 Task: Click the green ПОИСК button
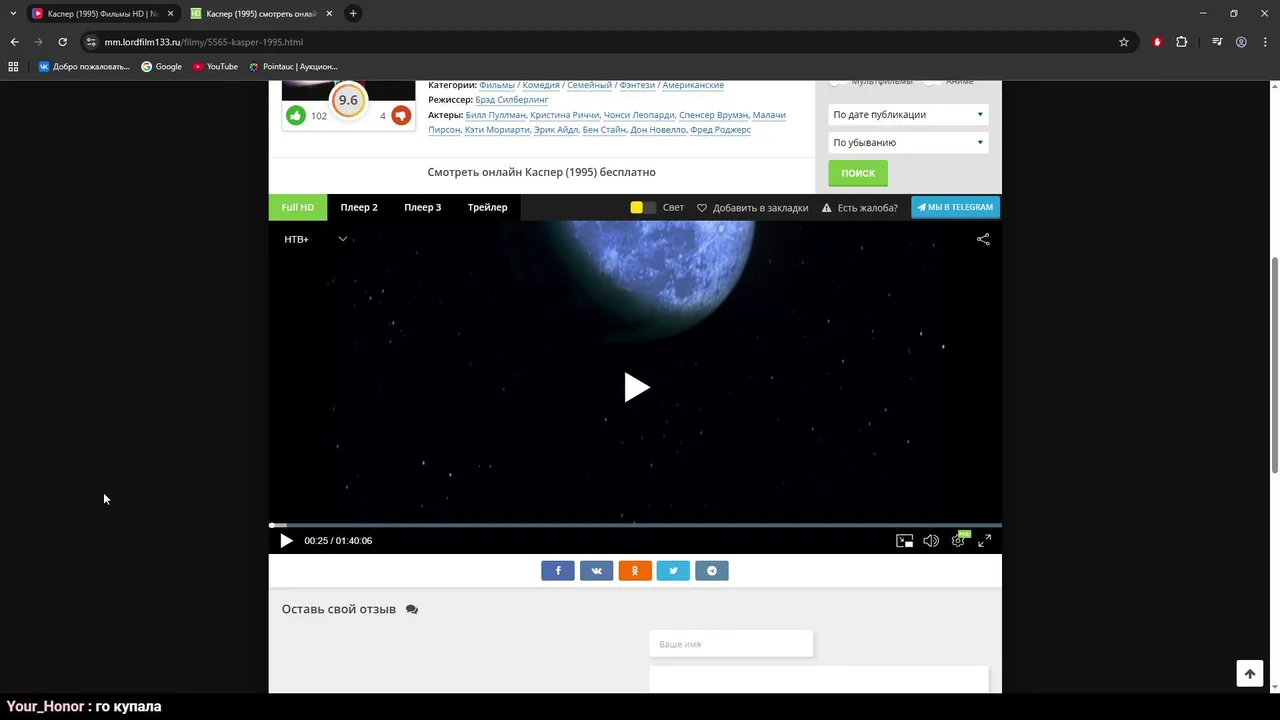858,173
